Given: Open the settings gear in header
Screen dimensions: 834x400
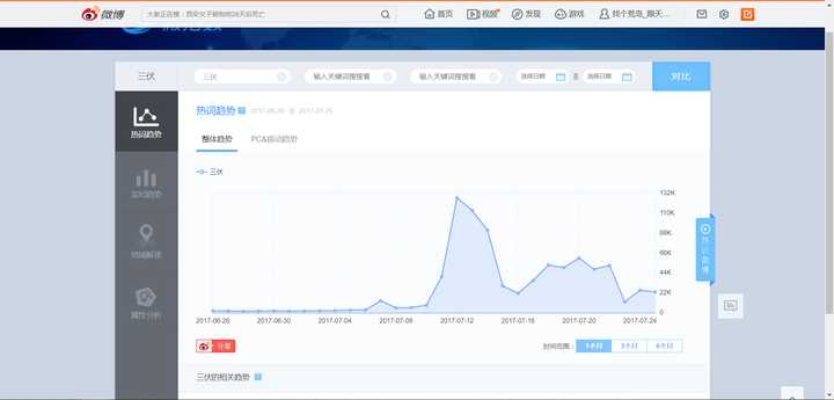Looking at the screenshot, I should tap(724, 14).
